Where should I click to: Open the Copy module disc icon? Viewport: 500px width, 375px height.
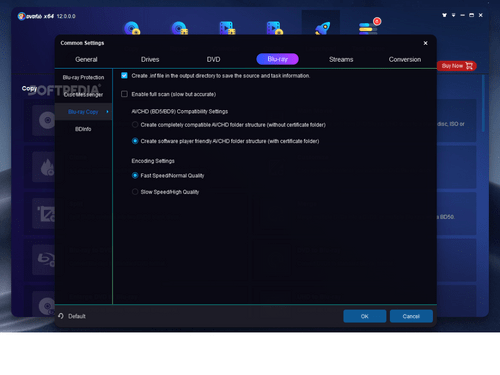point(132,28)
